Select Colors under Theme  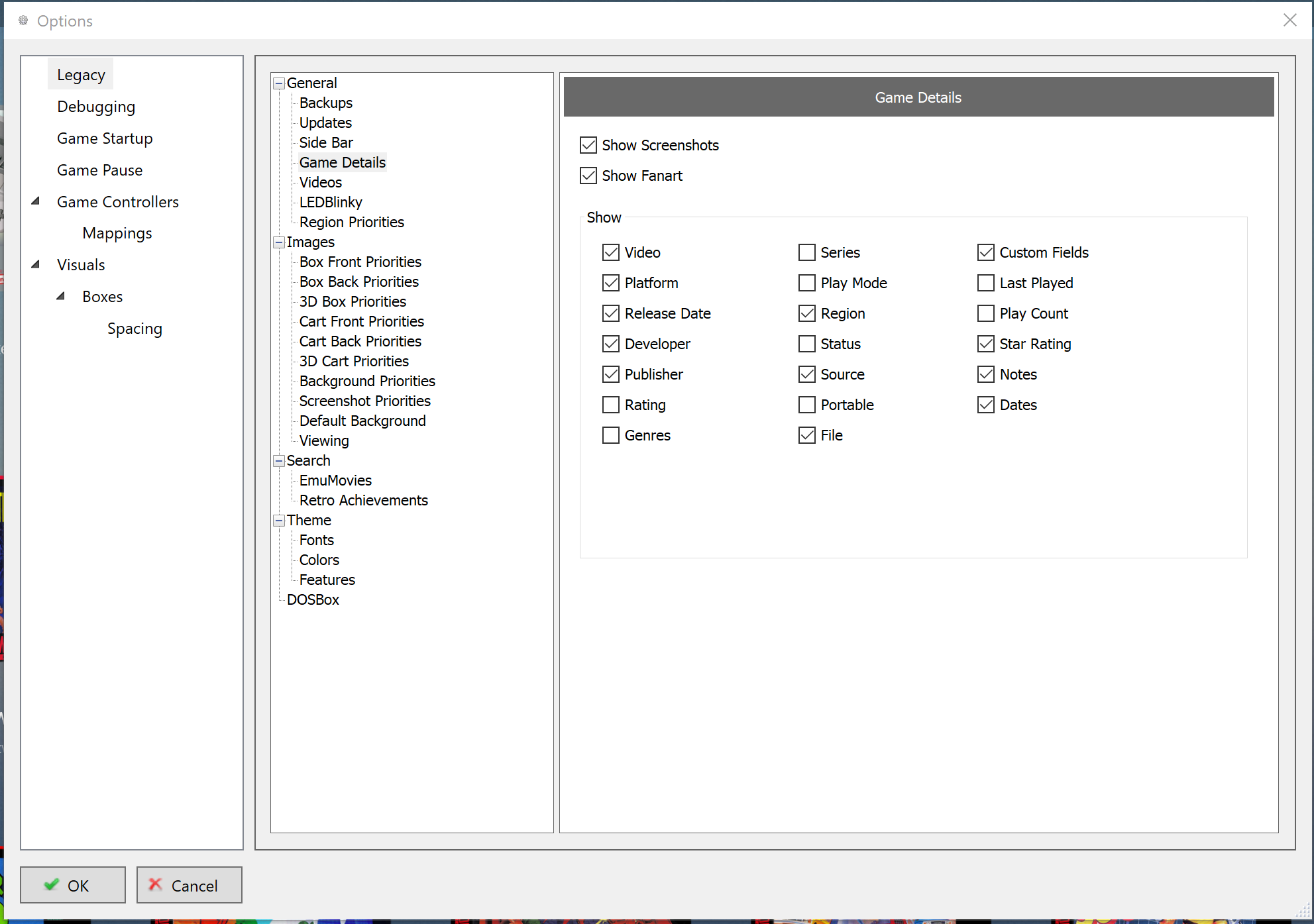pos(319,560)
